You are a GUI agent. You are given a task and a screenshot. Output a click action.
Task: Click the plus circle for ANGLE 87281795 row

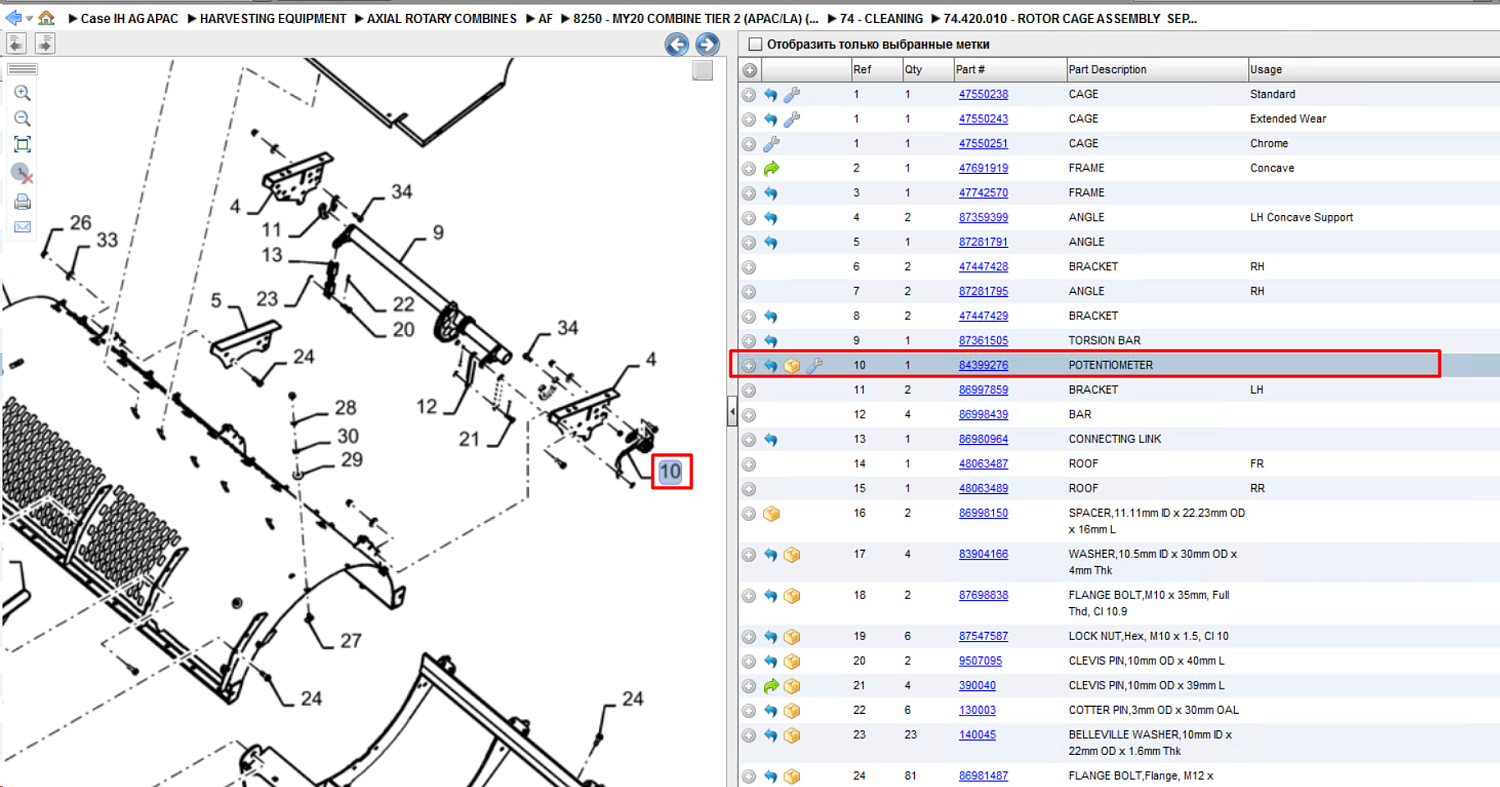tap(749, 292)
